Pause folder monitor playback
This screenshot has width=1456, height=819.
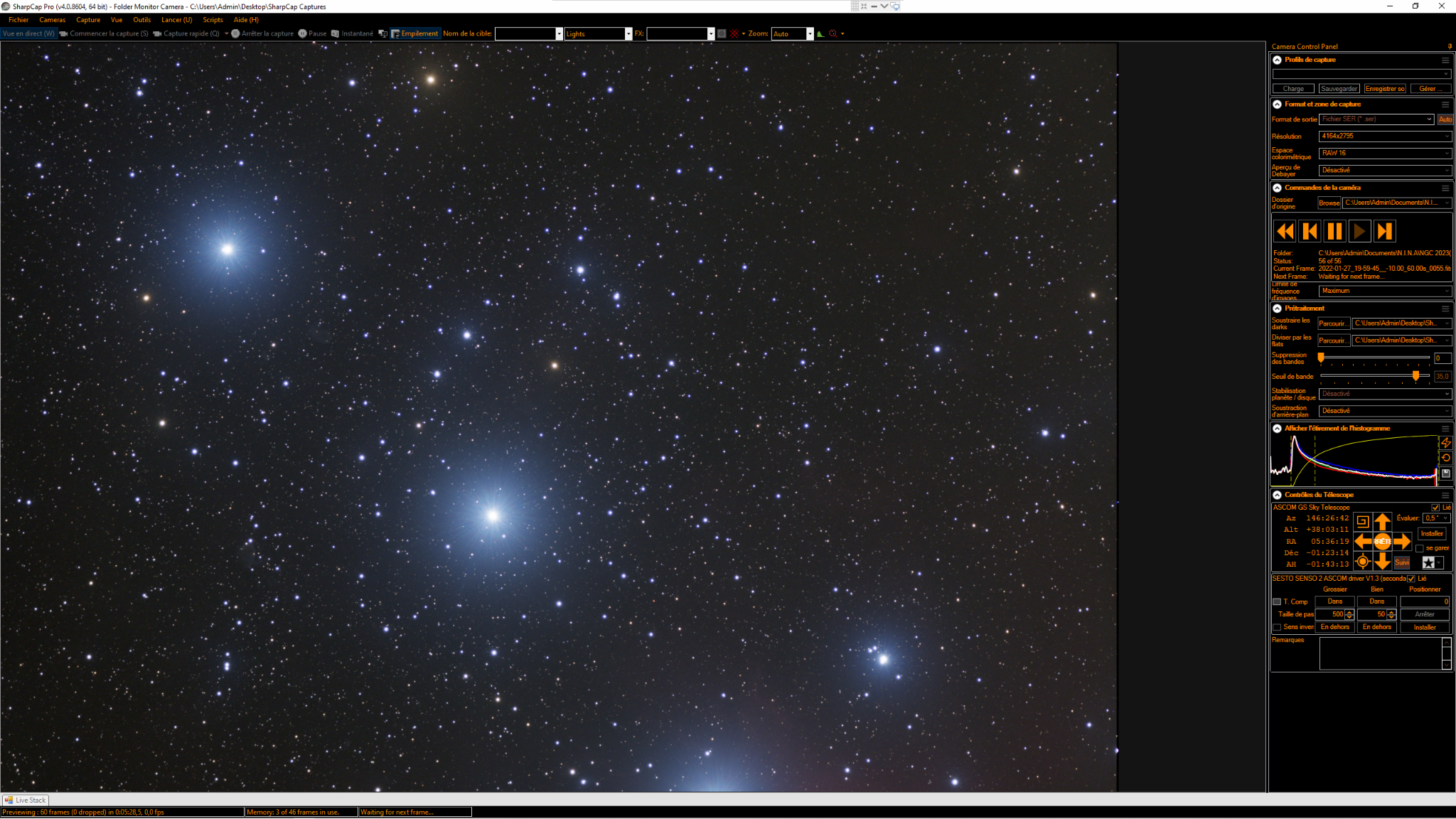(1334, 231)
